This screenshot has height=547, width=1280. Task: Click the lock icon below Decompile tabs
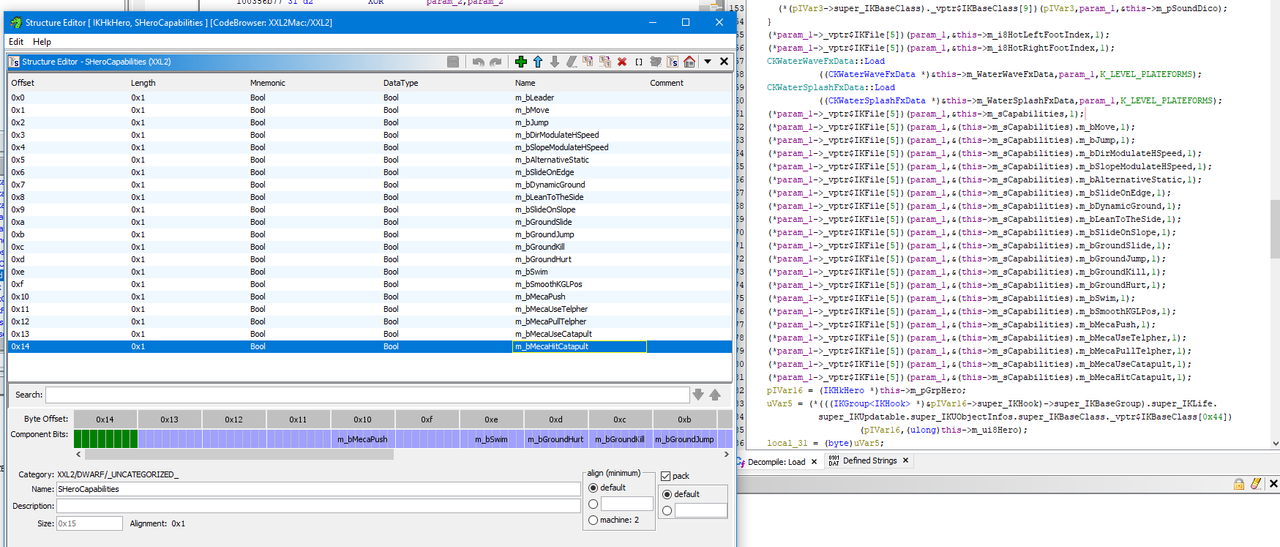1238,483
